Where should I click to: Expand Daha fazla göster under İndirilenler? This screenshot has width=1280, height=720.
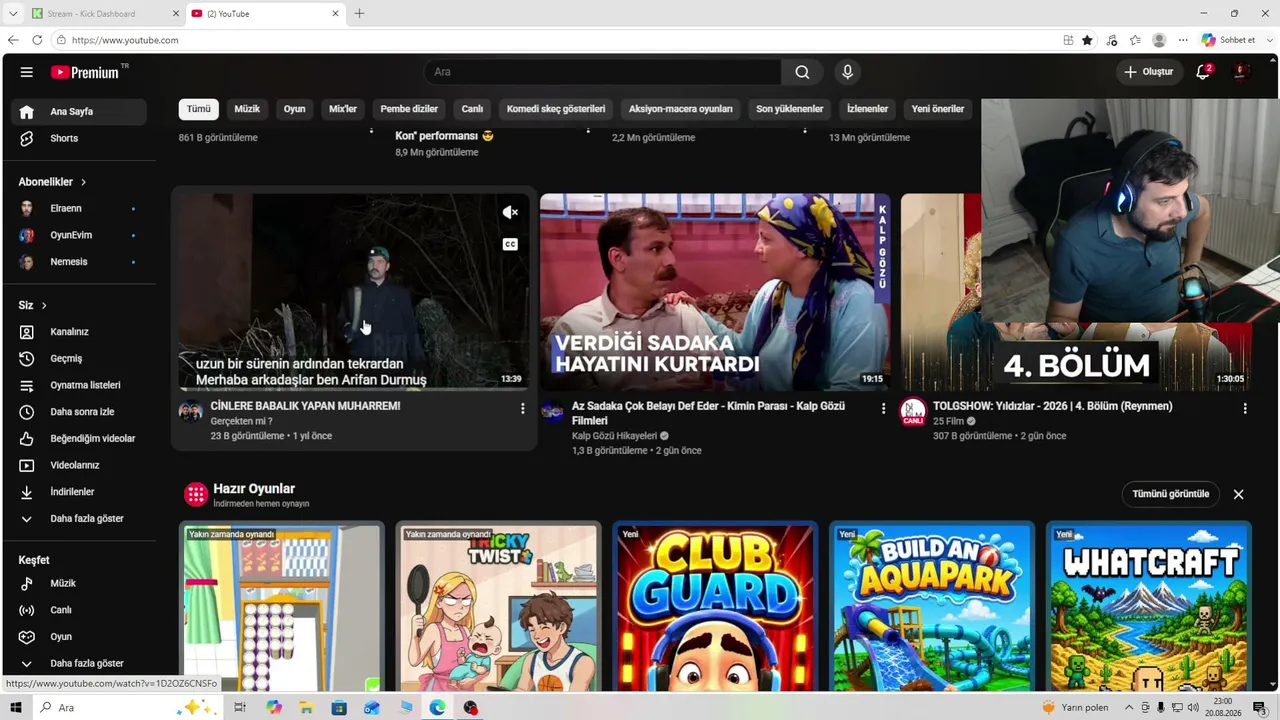coord(78,519)
